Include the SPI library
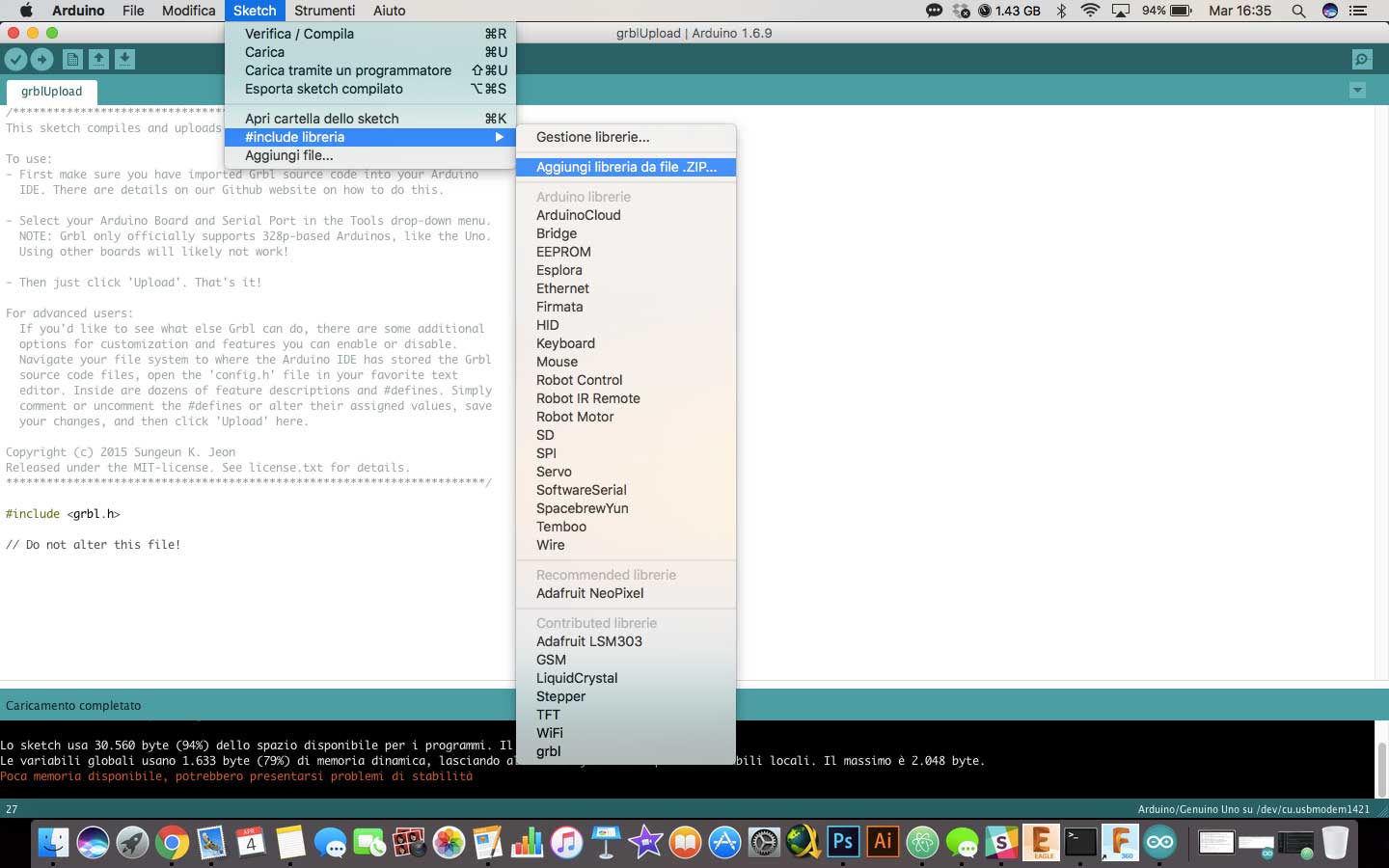The height and width of the screenshot is (868, 1389). [x=626, y=453]
